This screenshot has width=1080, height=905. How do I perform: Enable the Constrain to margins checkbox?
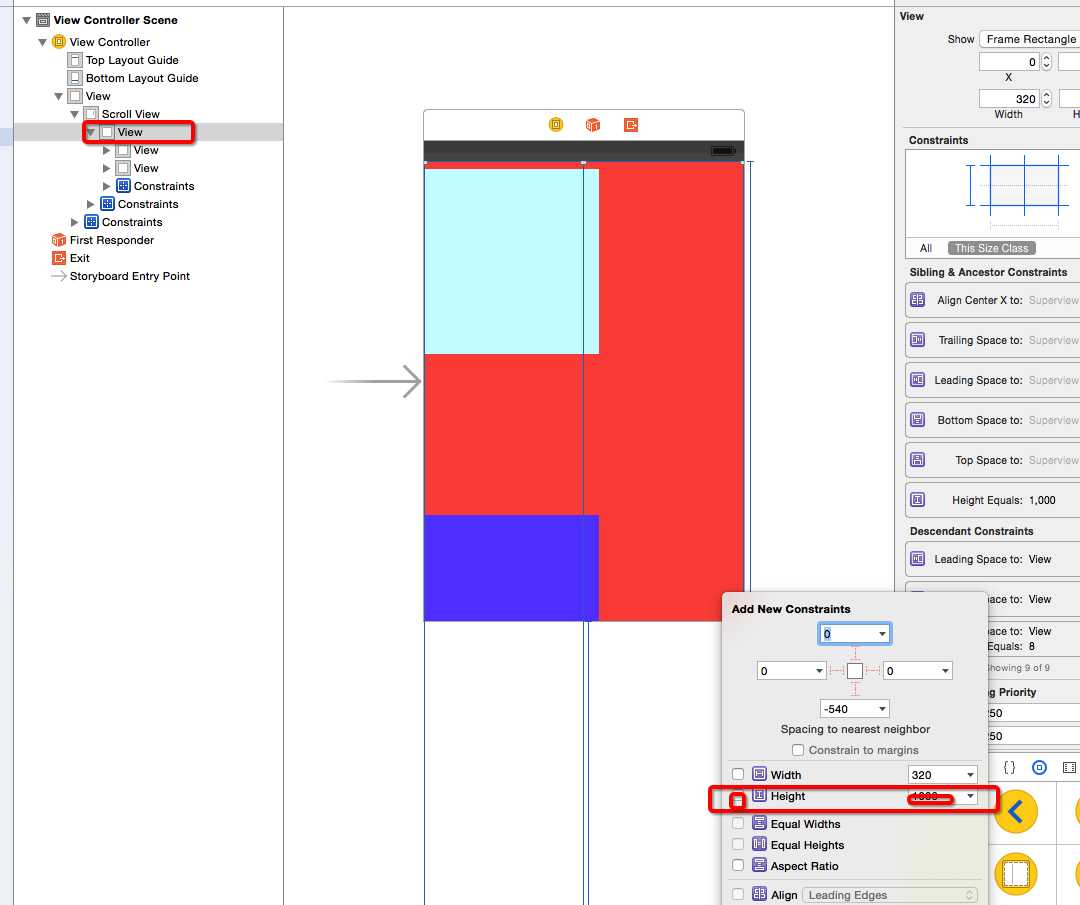tap(798, 749)
